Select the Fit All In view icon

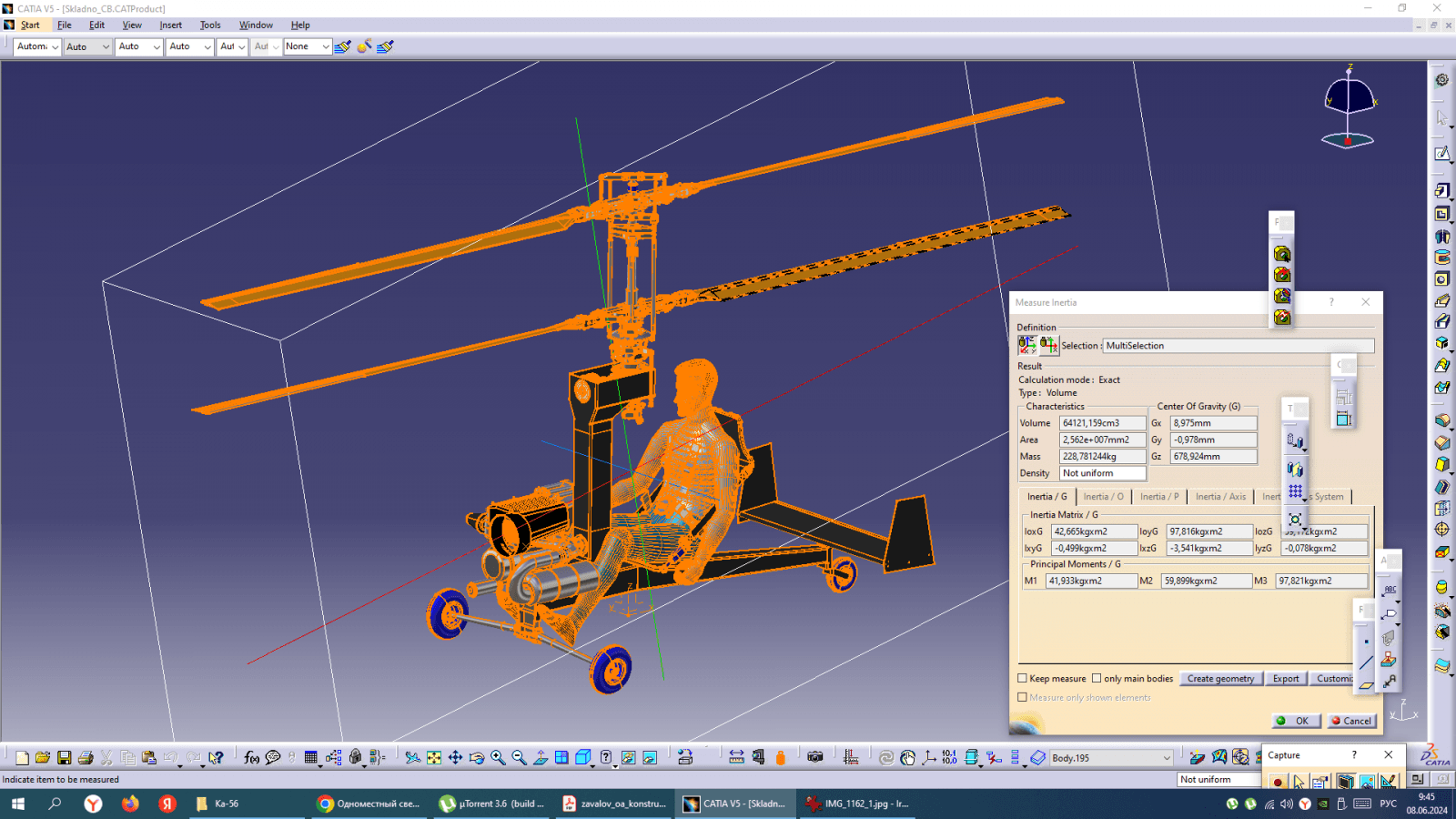434,757
